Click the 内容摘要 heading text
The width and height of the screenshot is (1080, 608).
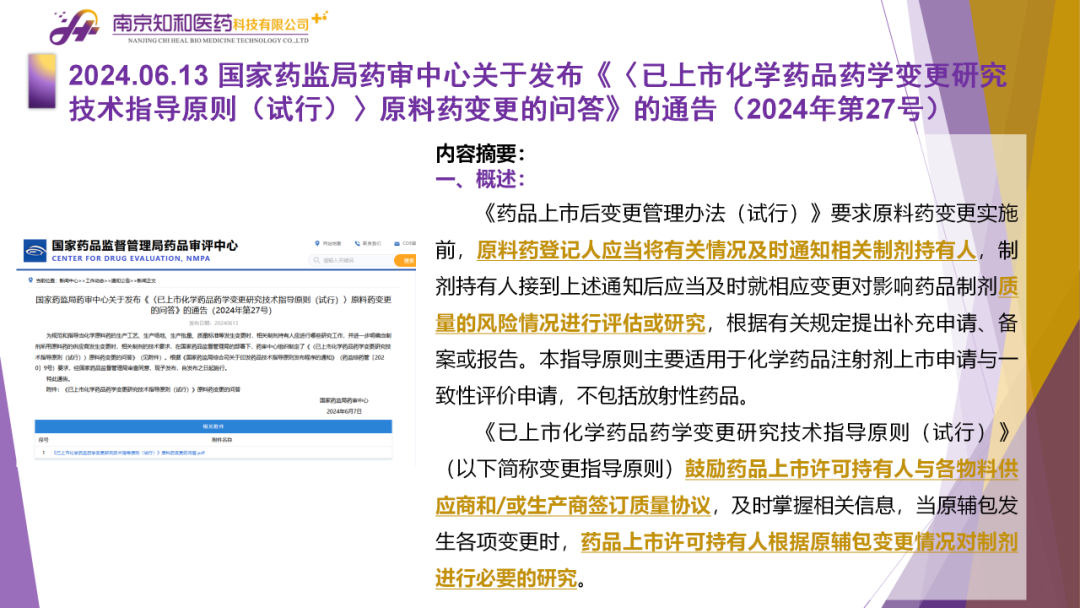tap(480, 154)
